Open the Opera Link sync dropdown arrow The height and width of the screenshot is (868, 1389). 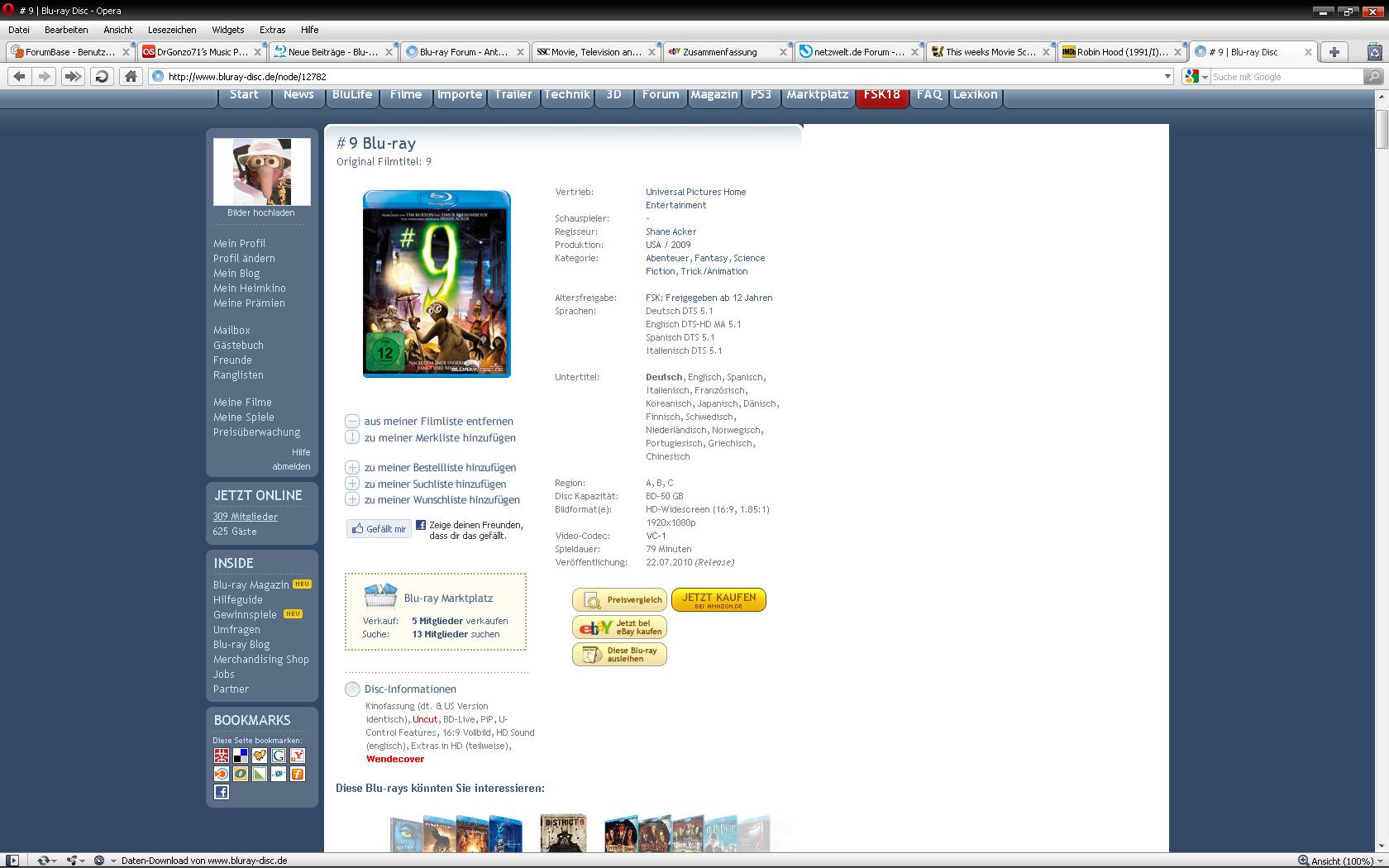click(x=54, y=861)
